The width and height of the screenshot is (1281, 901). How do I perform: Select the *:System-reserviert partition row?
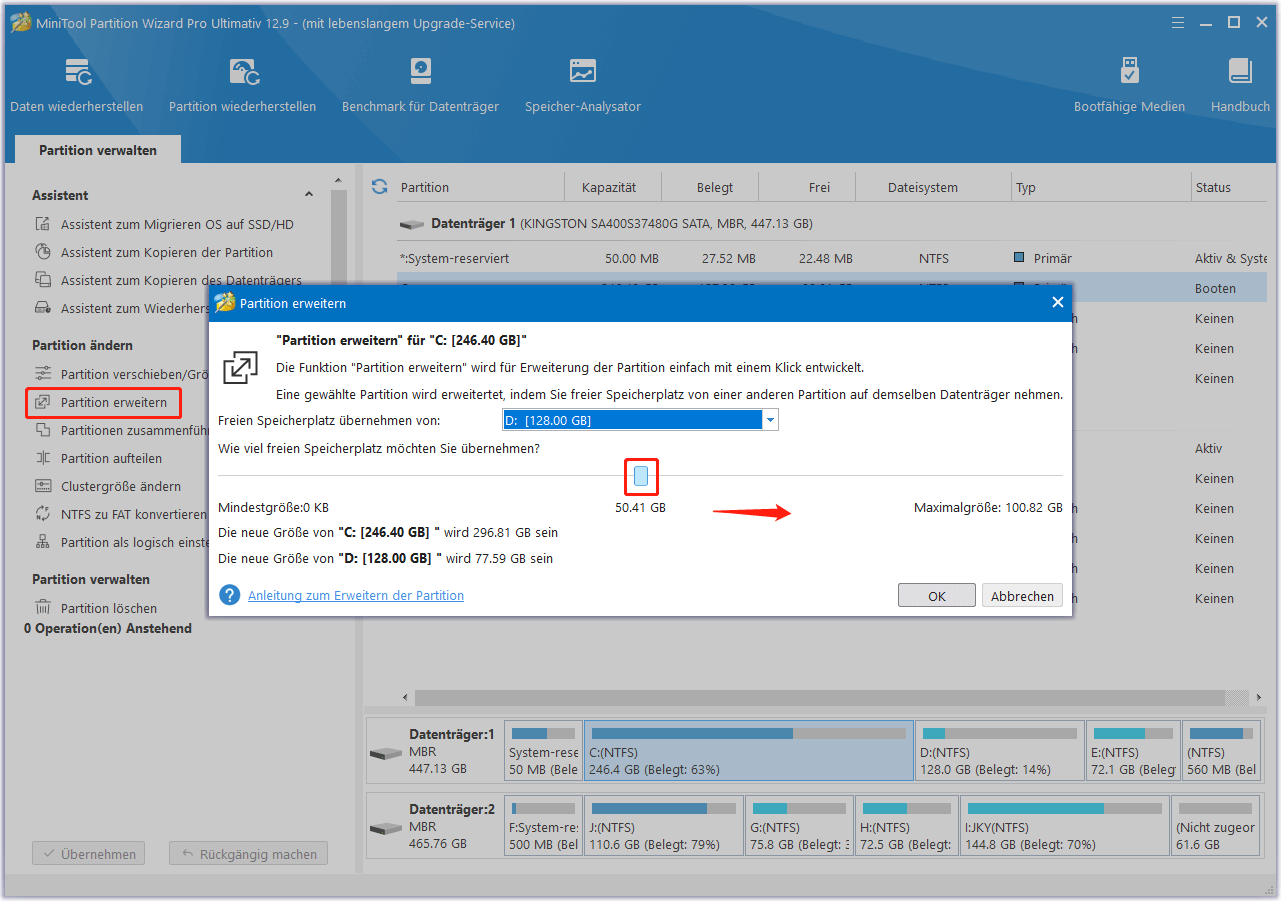click(832, 258)
